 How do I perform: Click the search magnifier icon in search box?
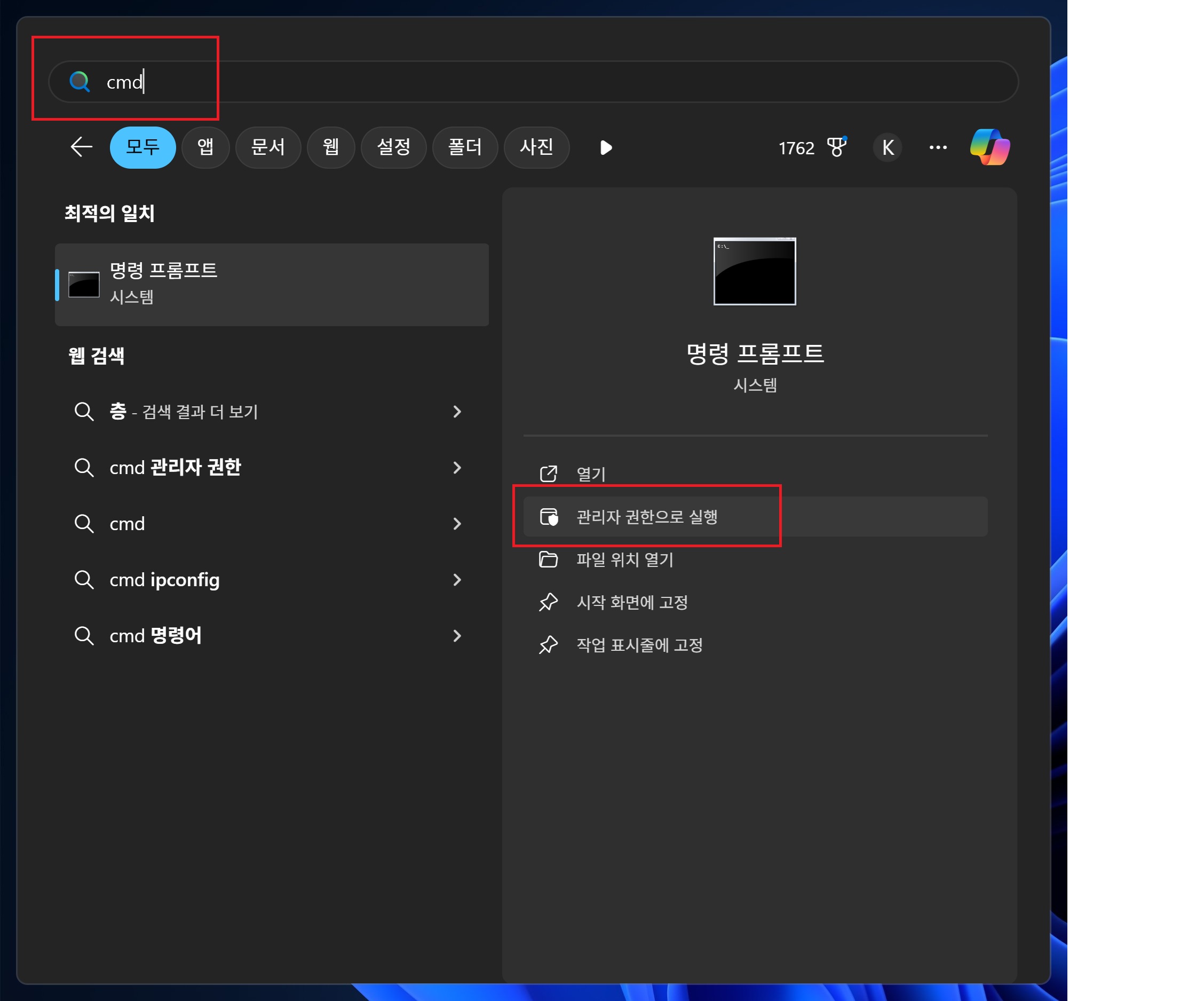click(x=80, y=82)
